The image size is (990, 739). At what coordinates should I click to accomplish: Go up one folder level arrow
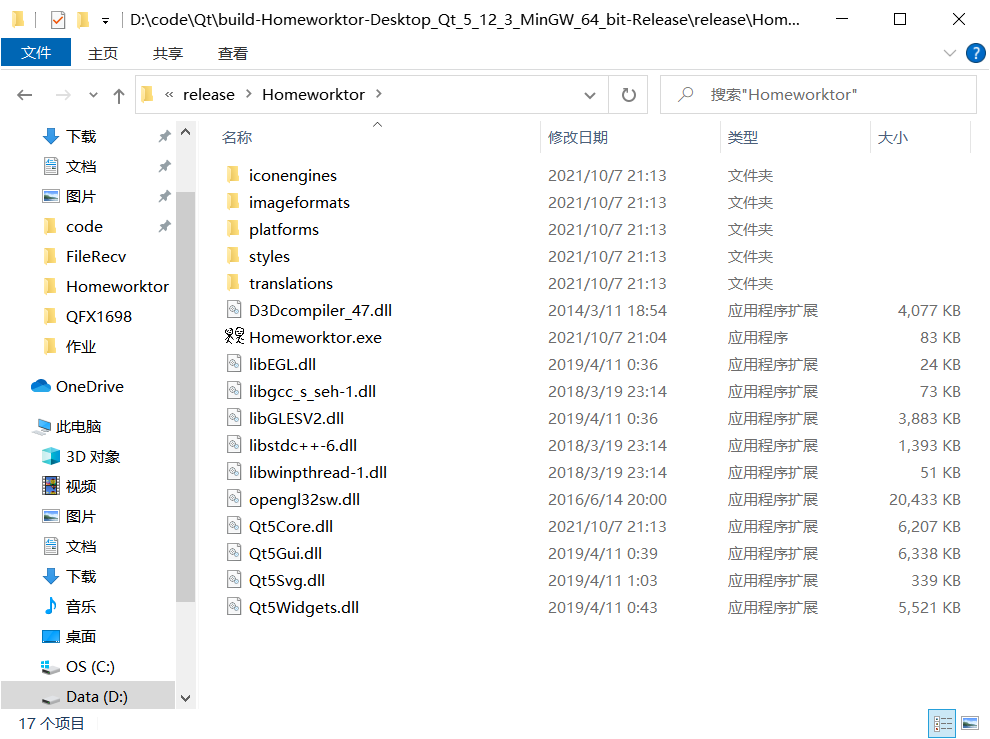[119, 95]
